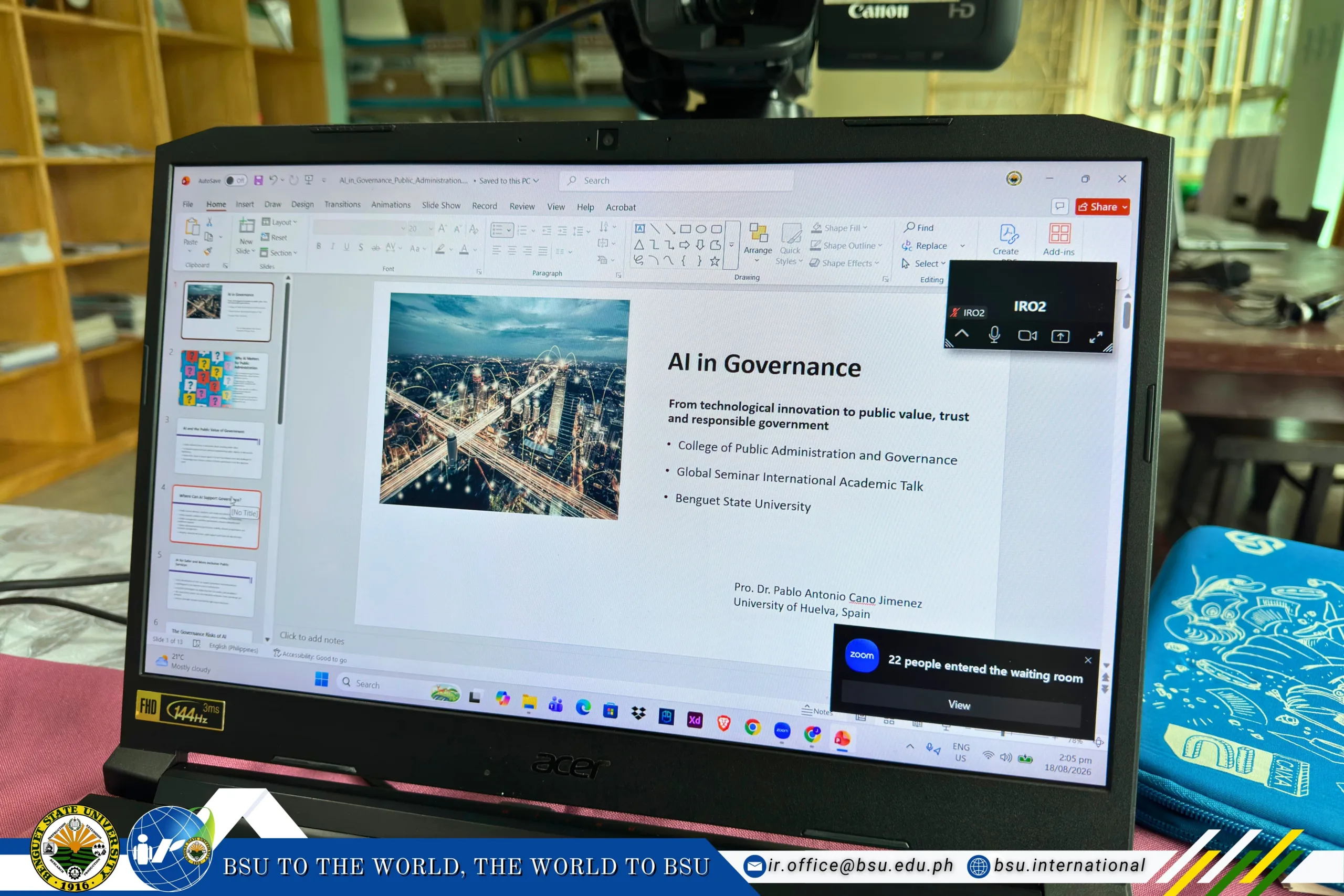Increase font size with the larger A icon
The width and height of the screenshot is (1344, 896).
(442, 228)
